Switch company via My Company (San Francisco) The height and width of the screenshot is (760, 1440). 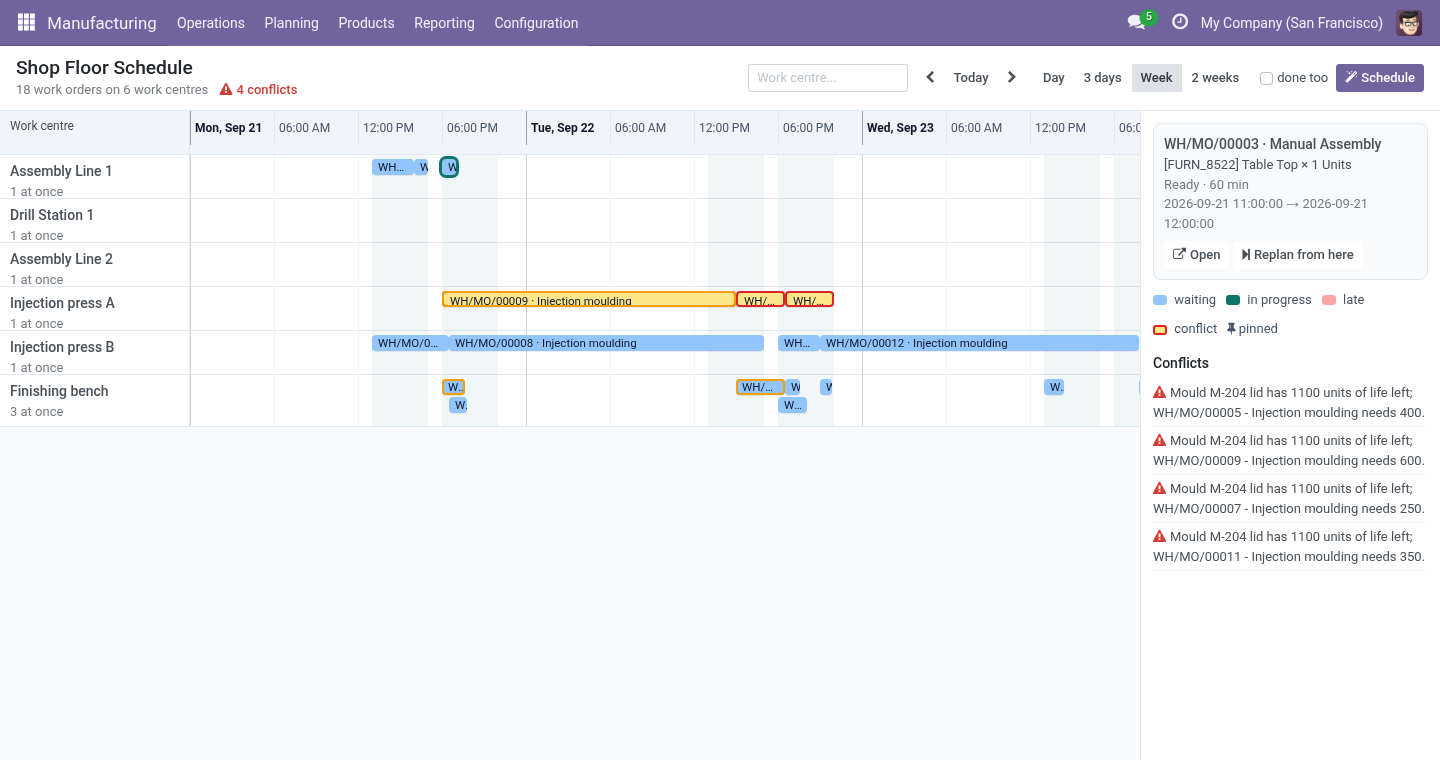pos(1292,22)
